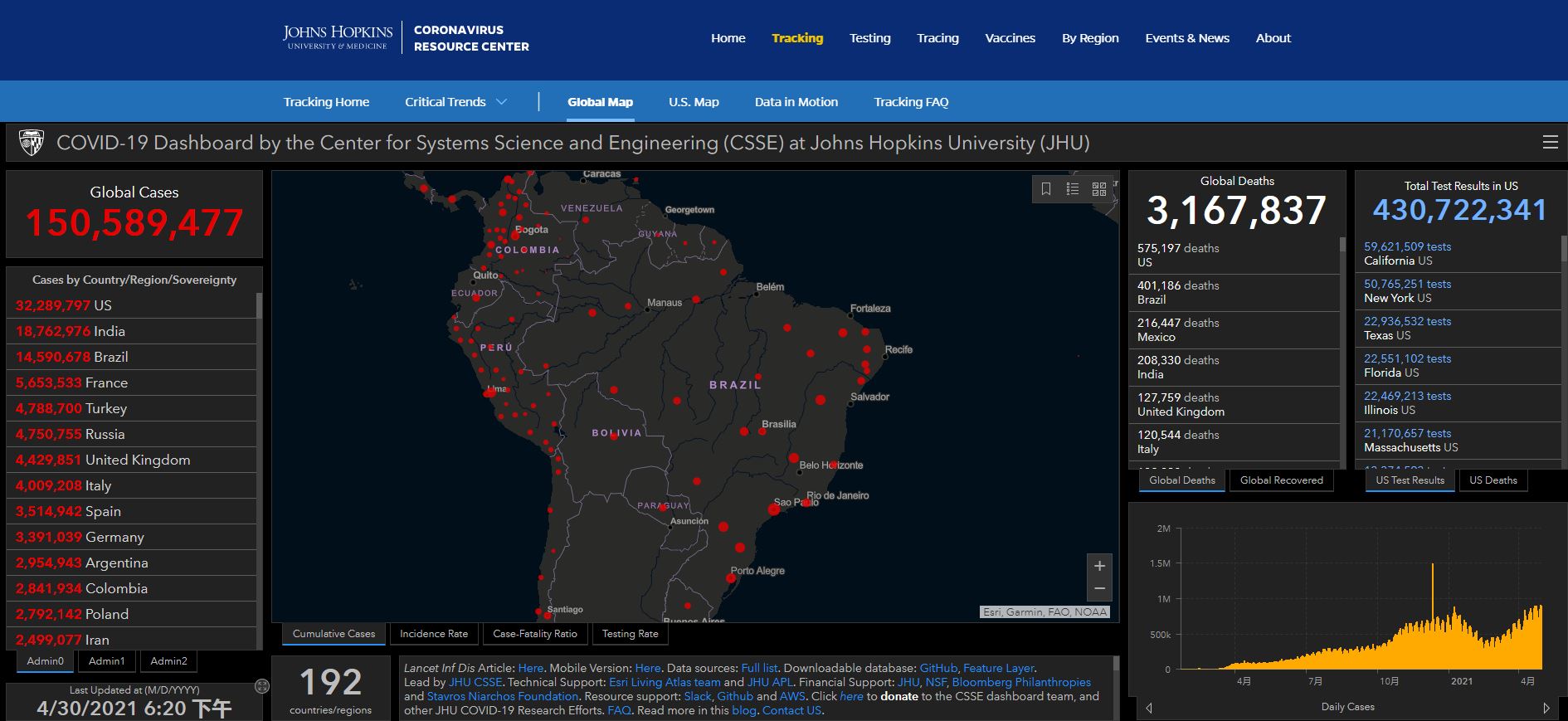This screenshot has width=1568, height=721.
Task: Show the map legend list icon
Action: (1073, 189)
